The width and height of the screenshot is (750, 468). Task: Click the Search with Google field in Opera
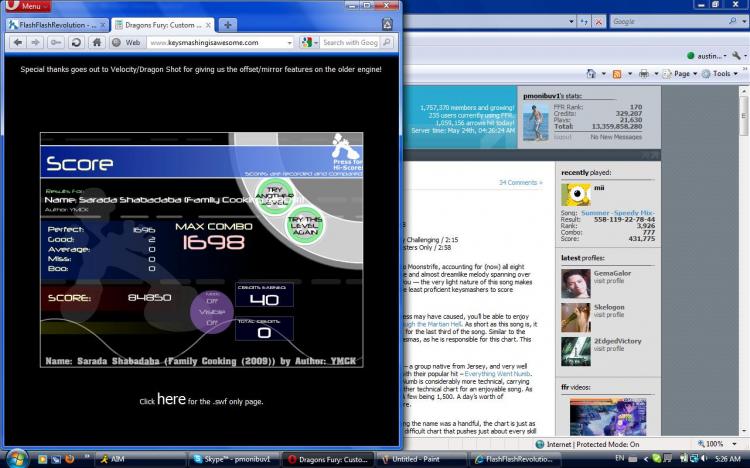tap(350, 43)
